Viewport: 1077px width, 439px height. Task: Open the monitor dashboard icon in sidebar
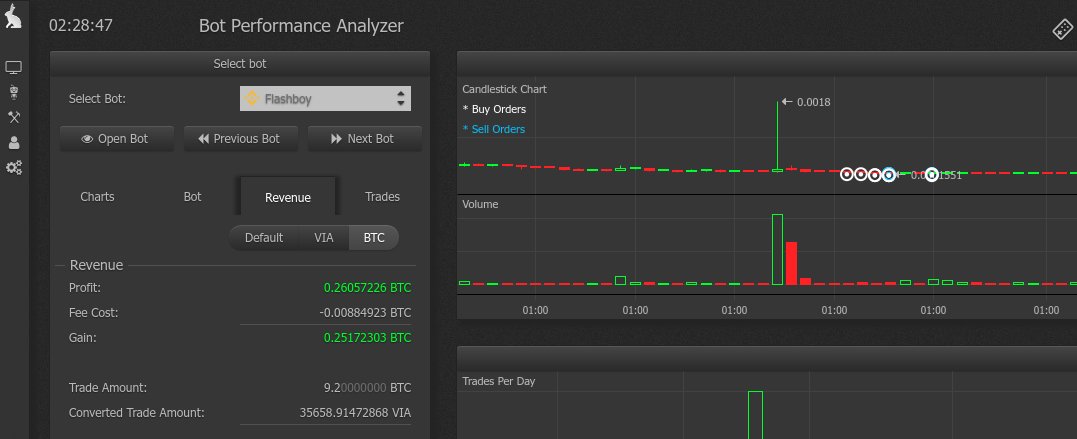(x=14, y=68)
